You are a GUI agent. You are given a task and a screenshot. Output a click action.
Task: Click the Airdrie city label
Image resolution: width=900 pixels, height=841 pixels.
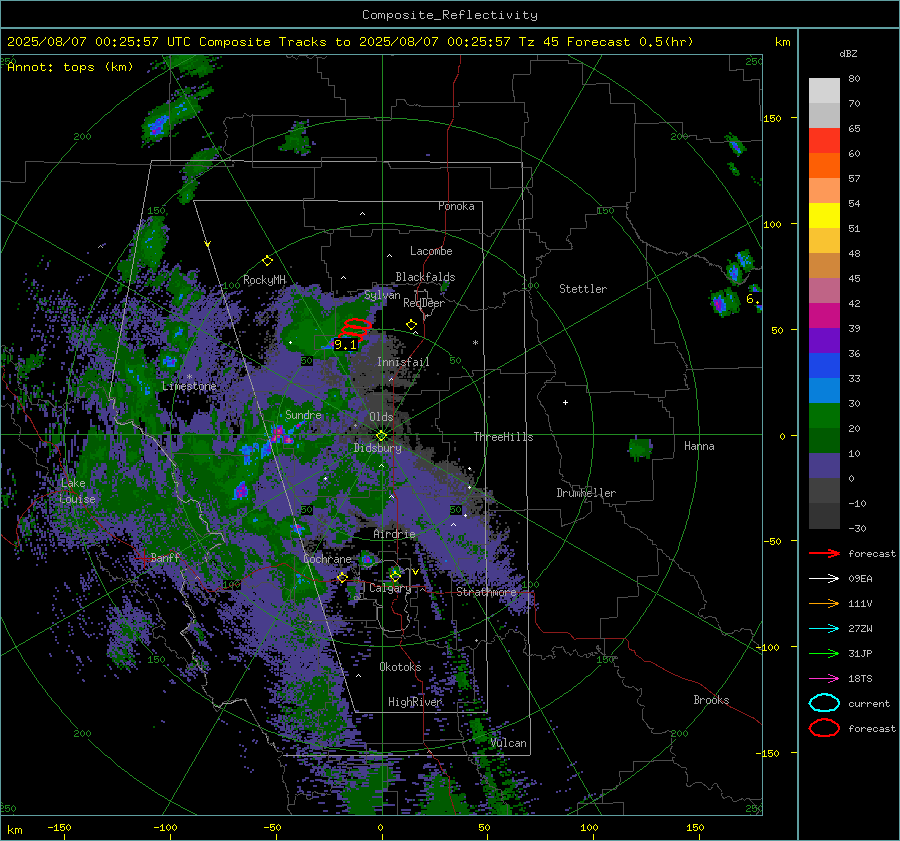[x=394, y=534]
